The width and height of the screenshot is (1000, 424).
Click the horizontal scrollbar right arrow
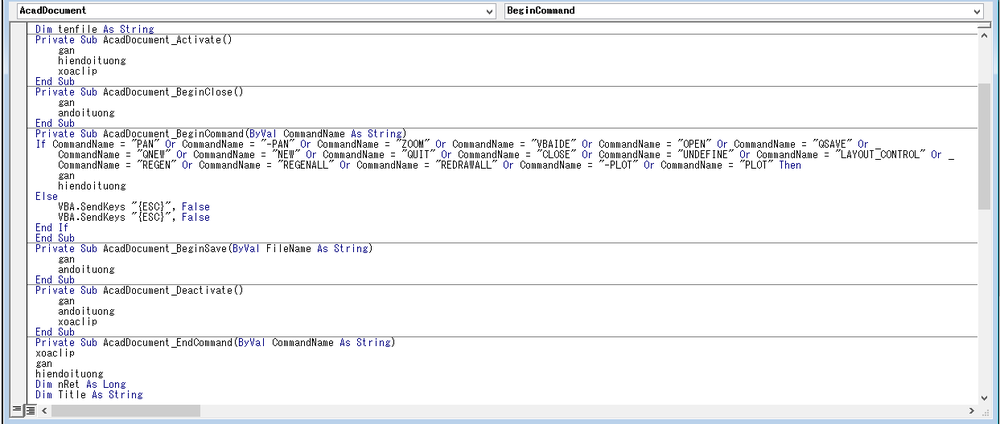pyautogui.click(x=970, y=411)
